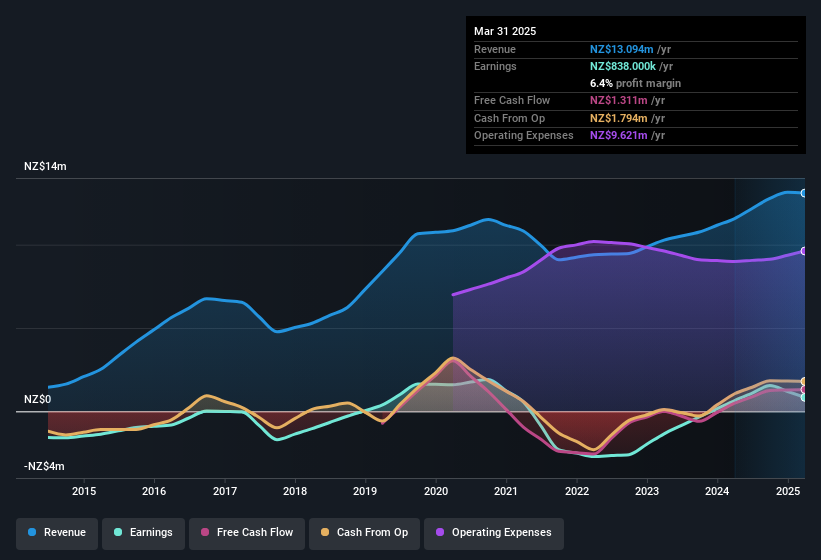The width and height of the screenshot is (821, 560).
Task: Click the -NZ$4m y-axis label
Action: tap(44, 466)
